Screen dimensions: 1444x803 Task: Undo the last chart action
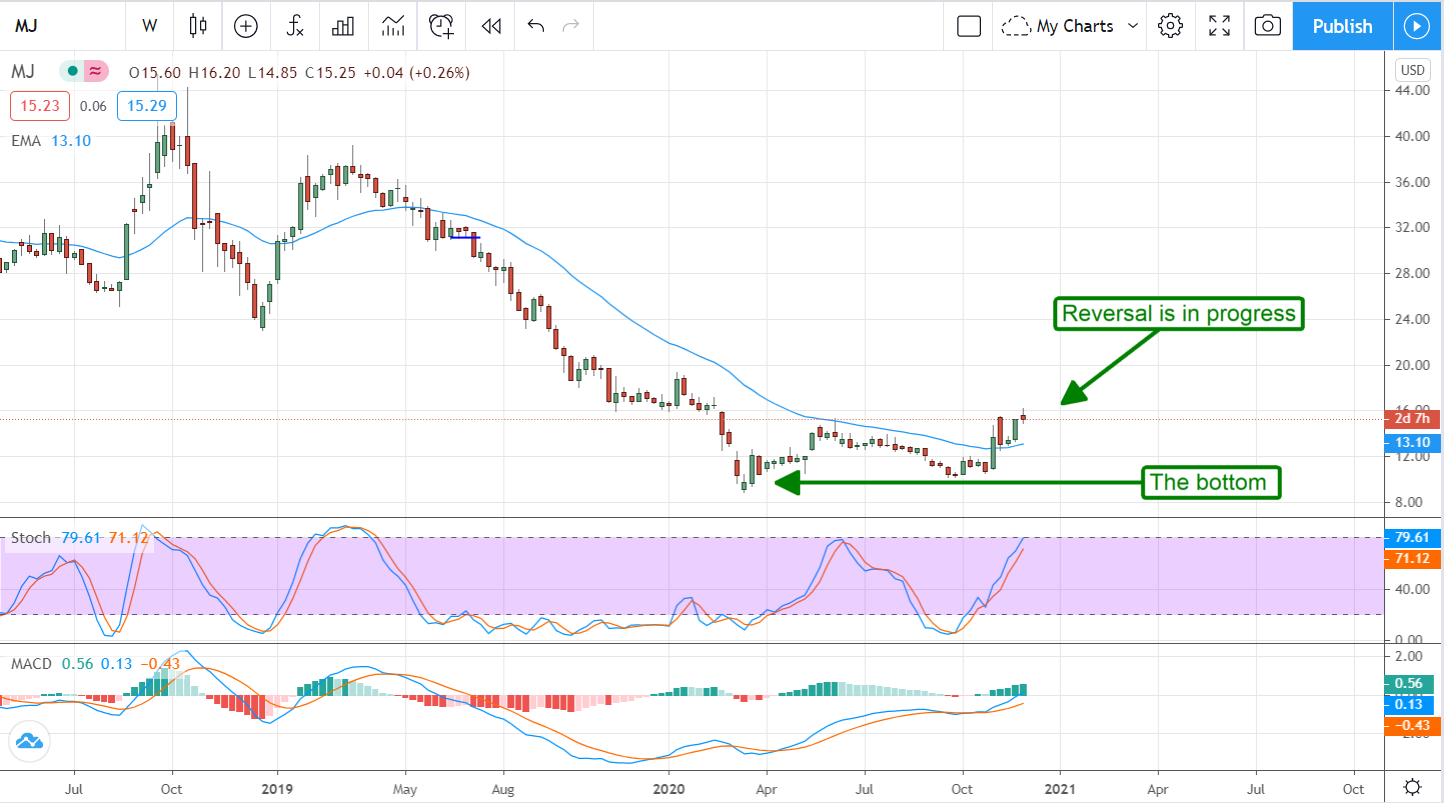[x=535, y=26]
